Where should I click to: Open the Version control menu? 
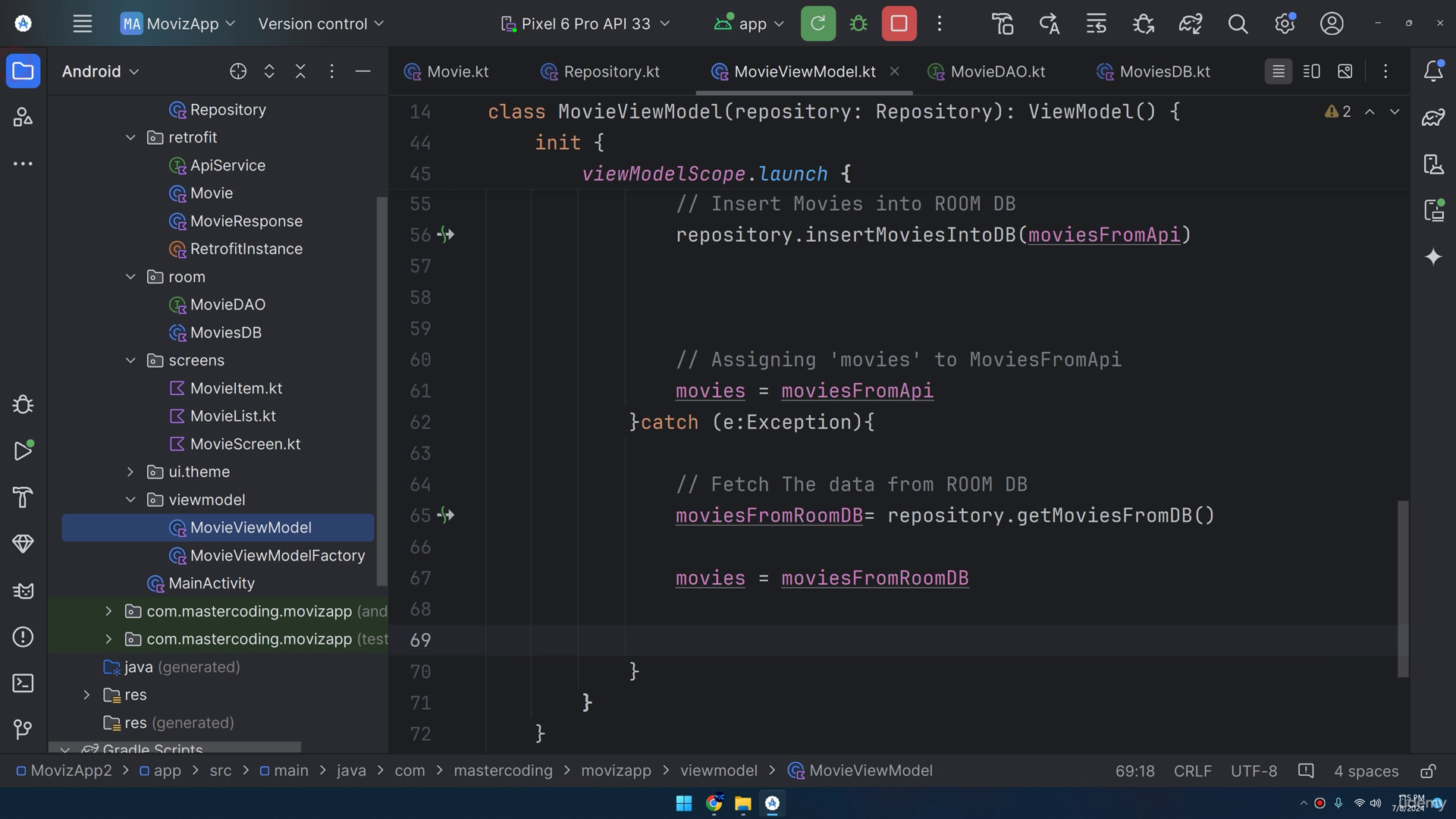coord(321,24)
